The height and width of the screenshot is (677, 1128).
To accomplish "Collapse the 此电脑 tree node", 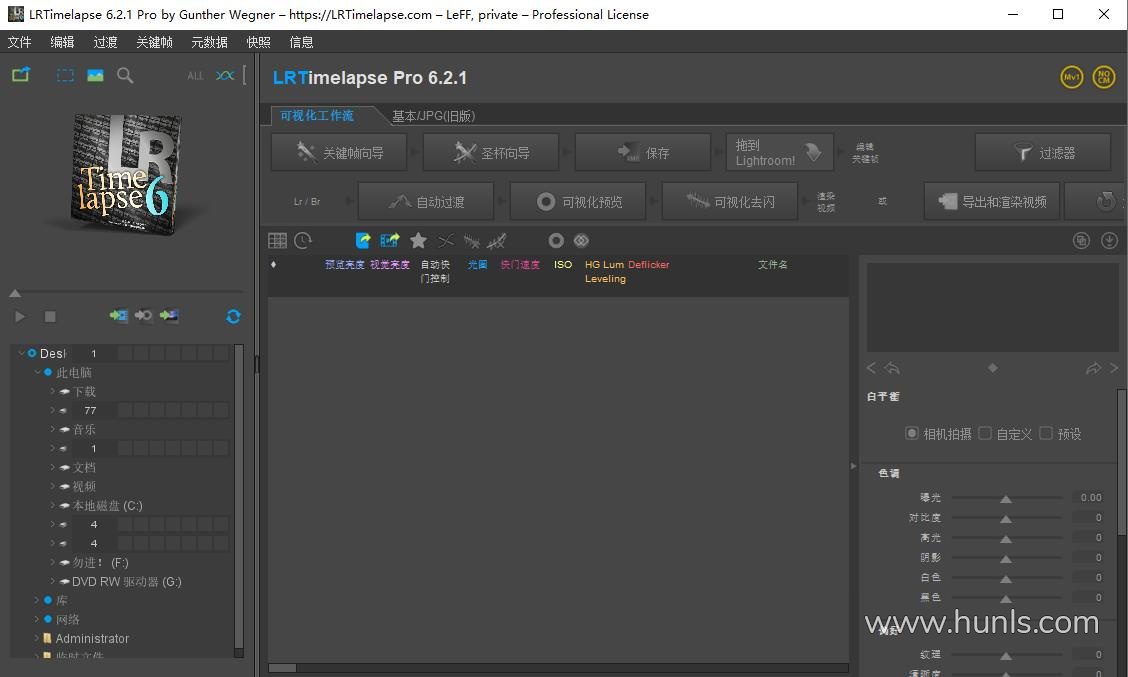I will click(37, 373).
